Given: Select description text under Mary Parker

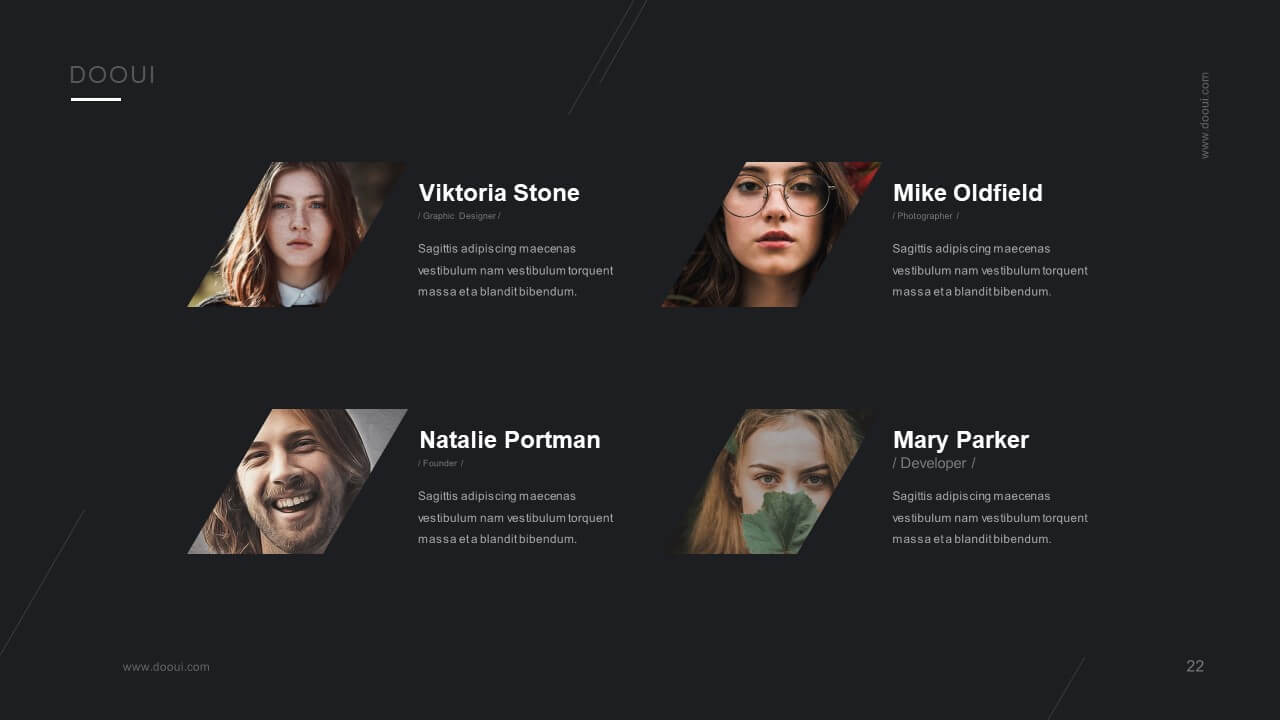Looking at the screenshot, I should 990,517.
